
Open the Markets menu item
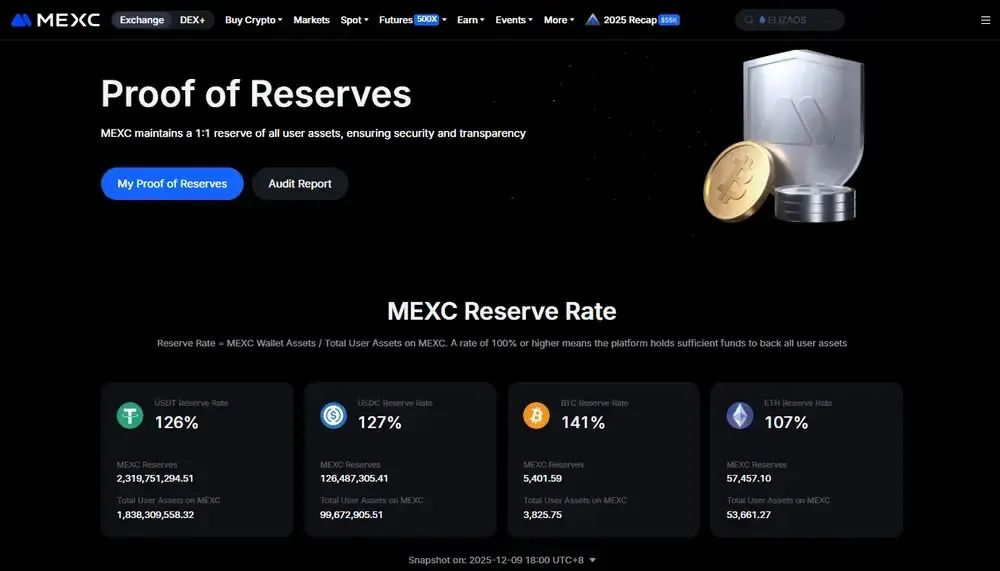pyautogui.click(x=311, y=20)
